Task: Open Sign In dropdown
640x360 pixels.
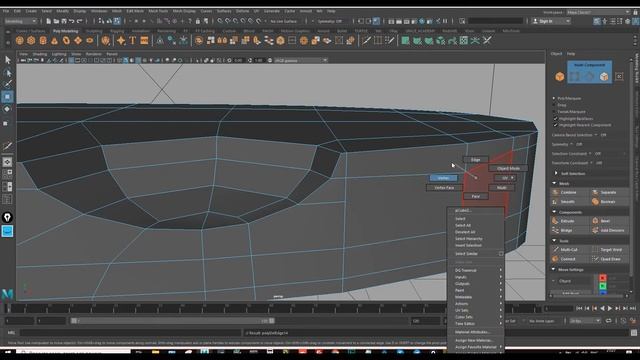Action: point(551,21)
